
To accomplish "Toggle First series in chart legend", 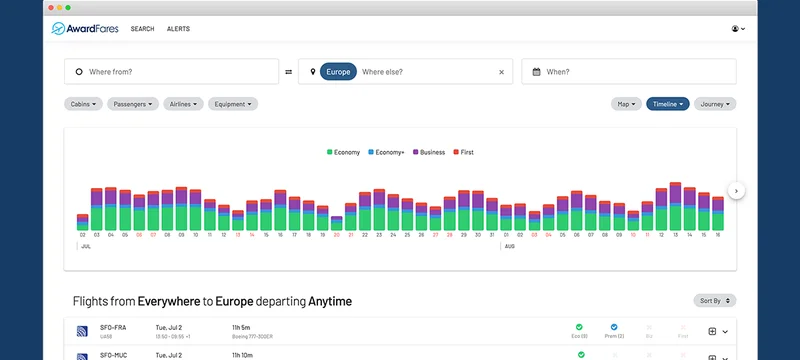I will tap(463, 152).
